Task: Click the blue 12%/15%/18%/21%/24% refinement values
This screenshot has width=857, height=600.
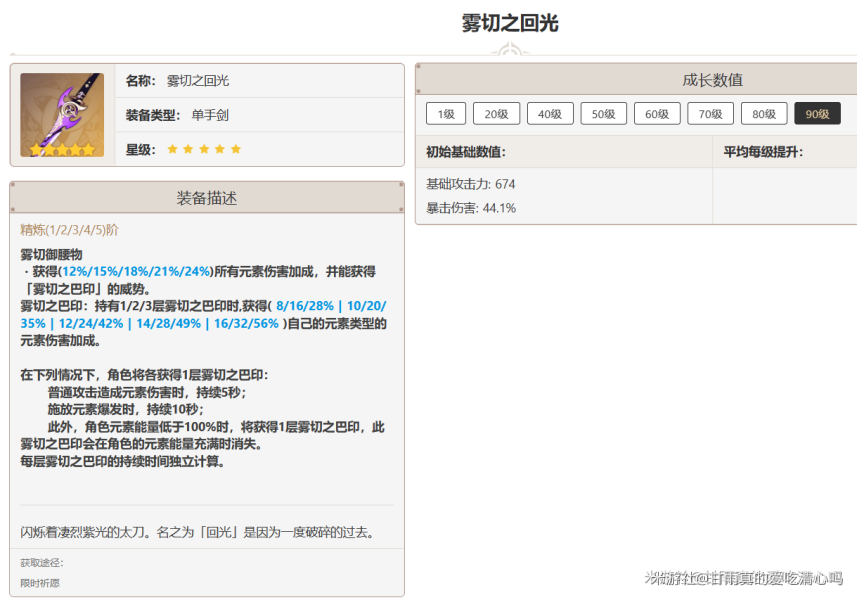Action: (x=137, y=271)
